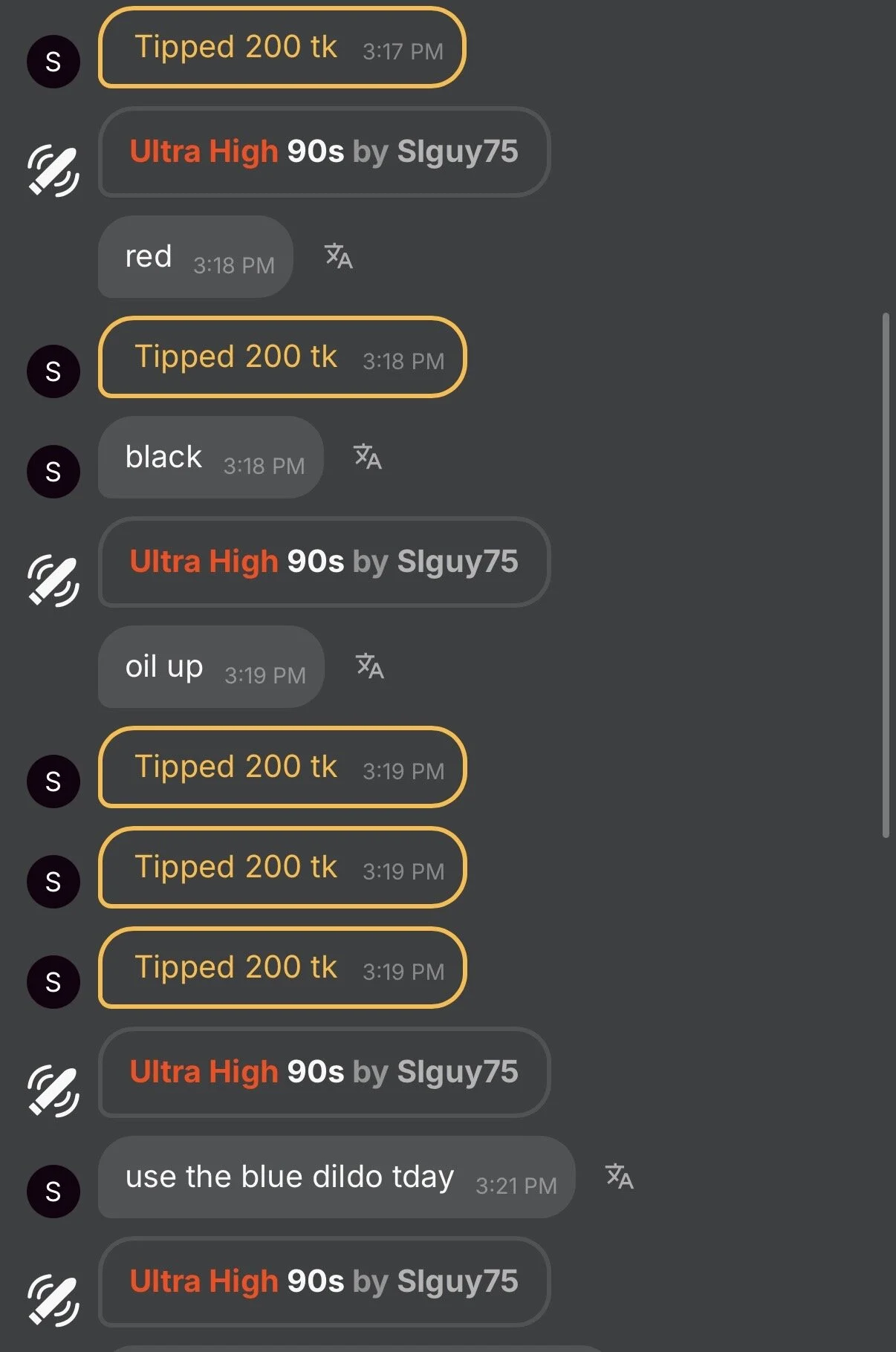Click vibration toy icon above "red" message
The height and width of the screenshot is (1352, 896).
click(53, 172)
